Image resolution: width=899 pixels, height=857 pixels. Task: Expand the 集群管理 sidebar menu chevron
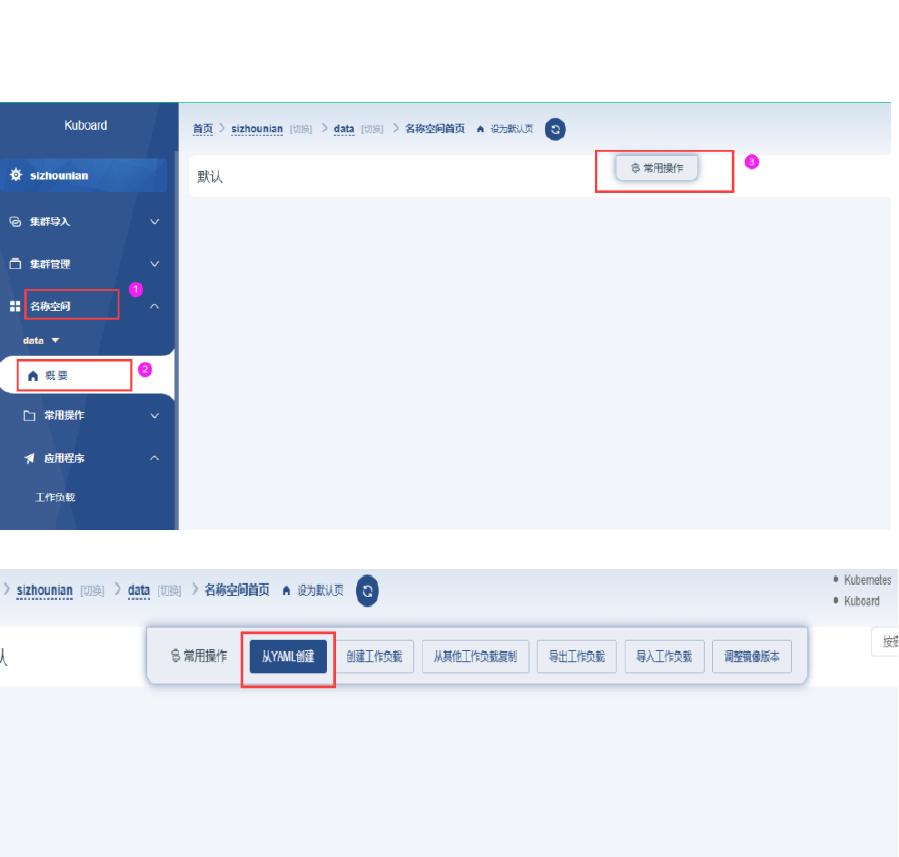pyautogui.click(x=154, y=264)
